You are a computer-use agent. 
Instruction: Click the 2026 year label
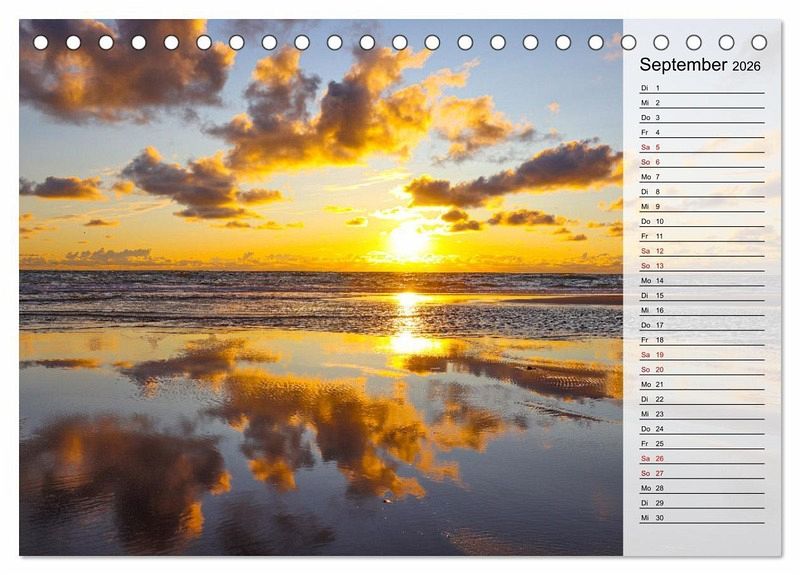pyautogui.click(x=746, y=67)
